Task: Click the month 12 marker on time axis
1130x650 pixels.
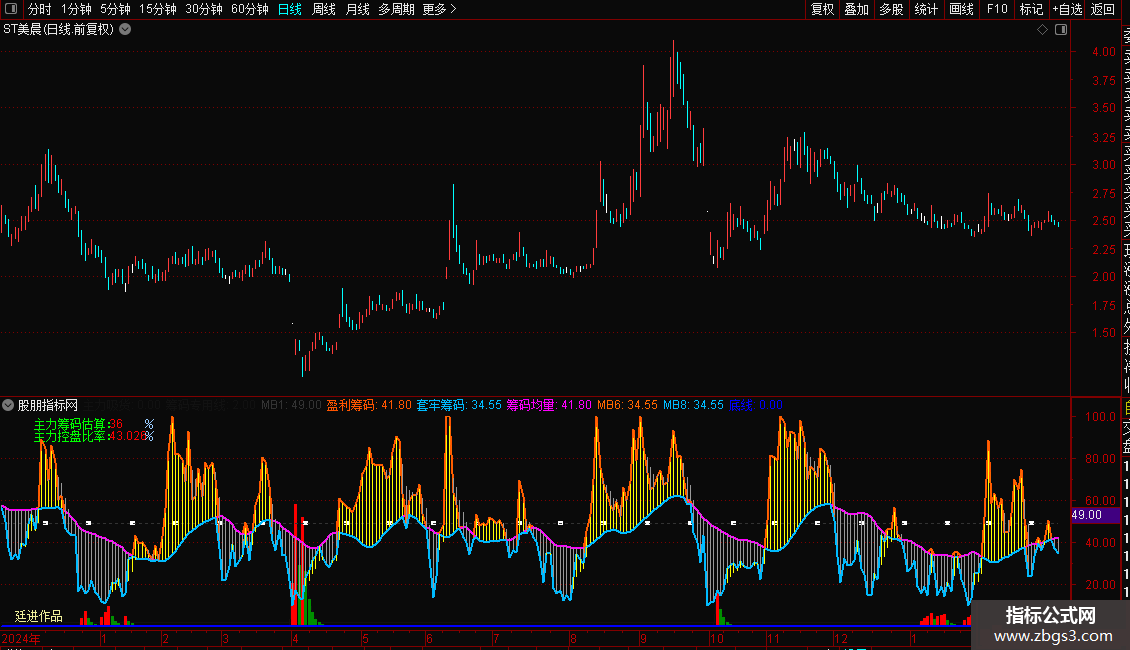Action: click(x=840, y=638)
